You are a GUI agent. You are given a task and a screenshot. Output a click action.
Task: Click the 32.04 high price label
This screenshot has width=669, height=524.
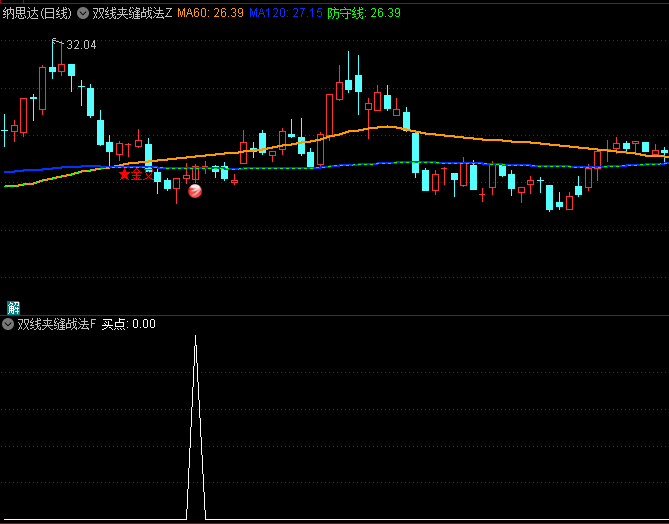[x=81, y=45]
